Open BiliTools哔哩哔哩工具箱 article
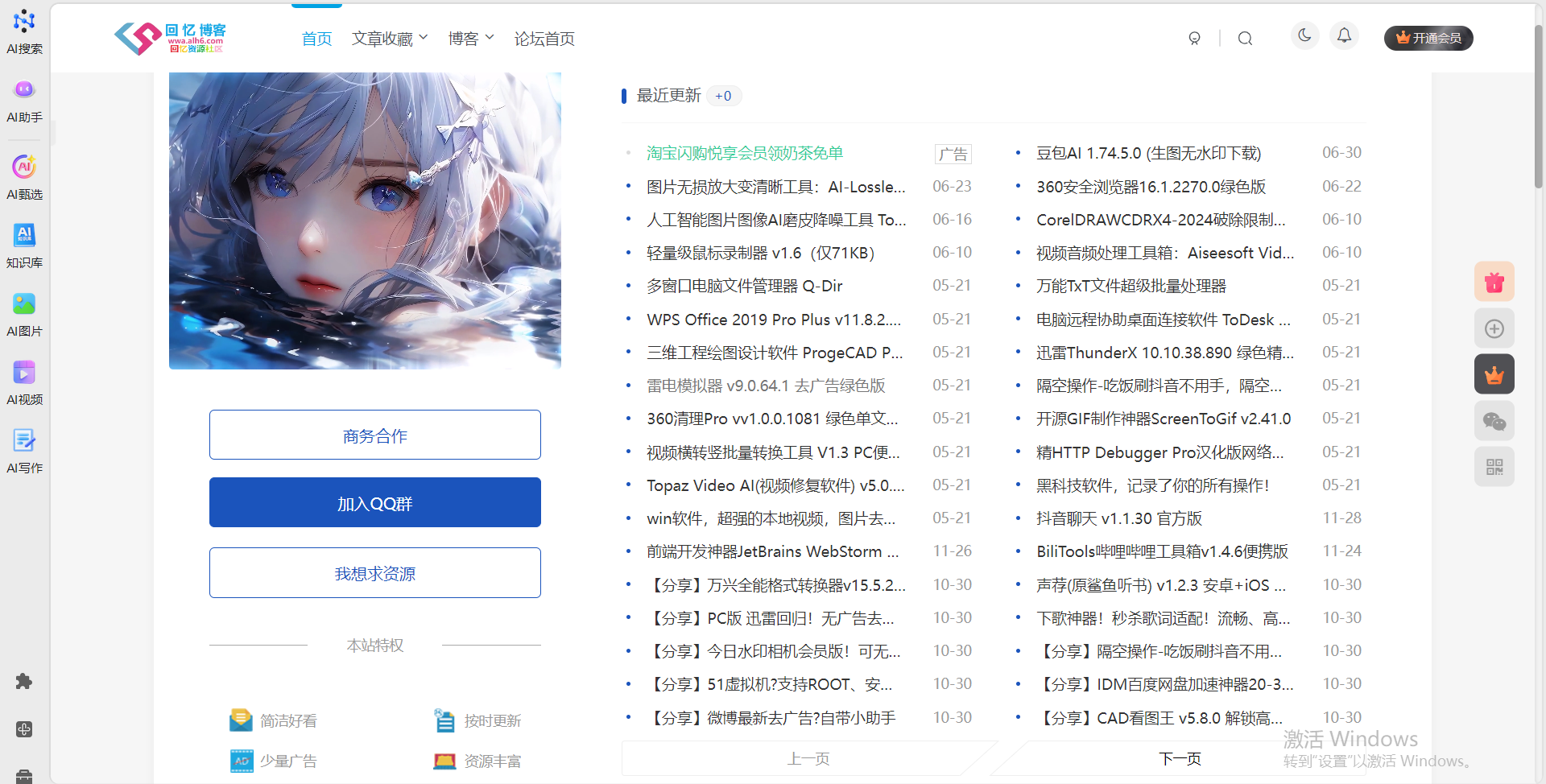This screenshot has width=1546, height=784. pos(1163,551)
